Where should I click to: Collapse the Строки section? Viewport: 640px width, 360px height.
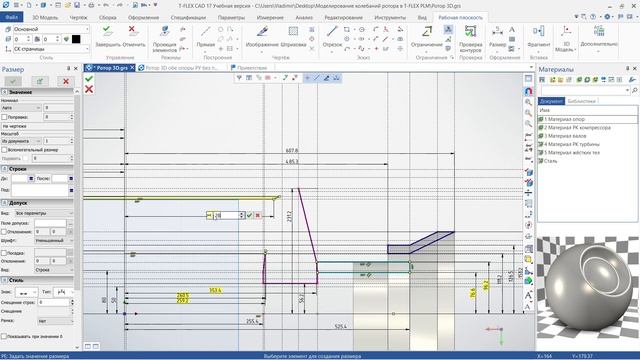[x=4, y=169]
